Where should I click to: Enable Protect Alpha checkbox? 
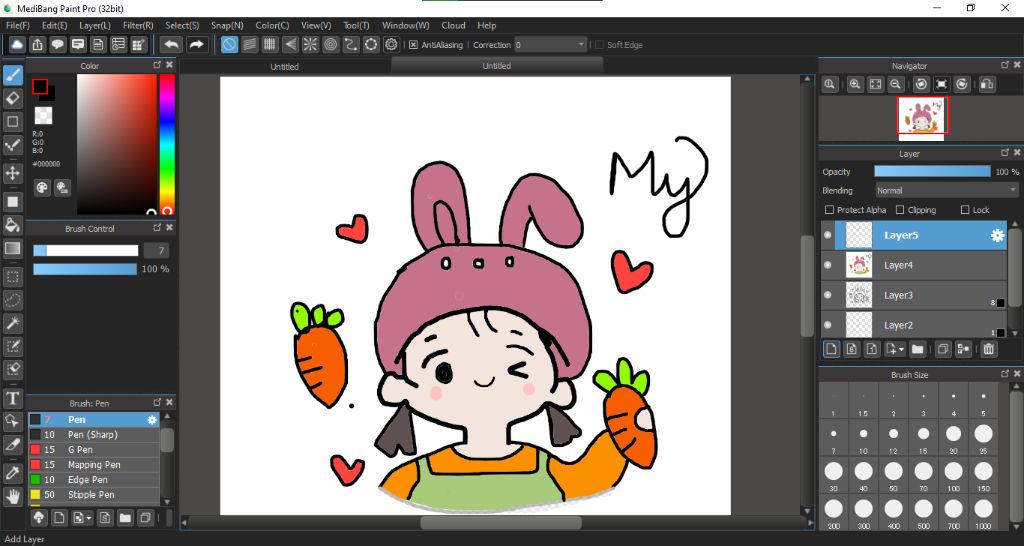[829, 210]
